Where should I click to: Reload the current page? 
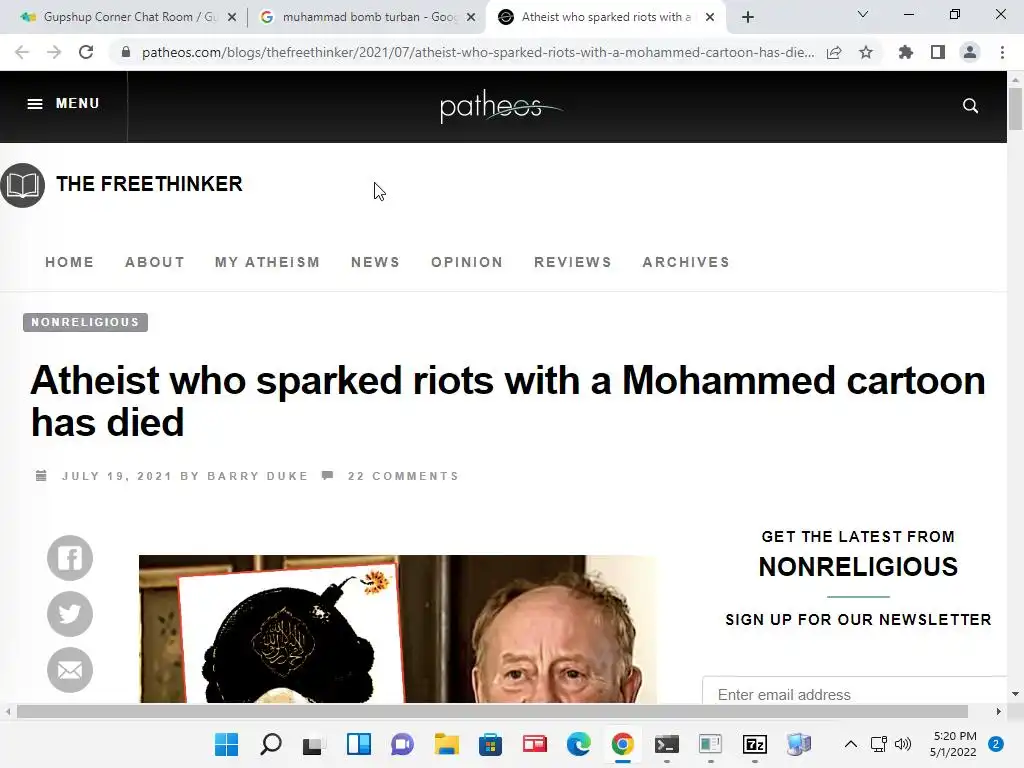[86, 52]
